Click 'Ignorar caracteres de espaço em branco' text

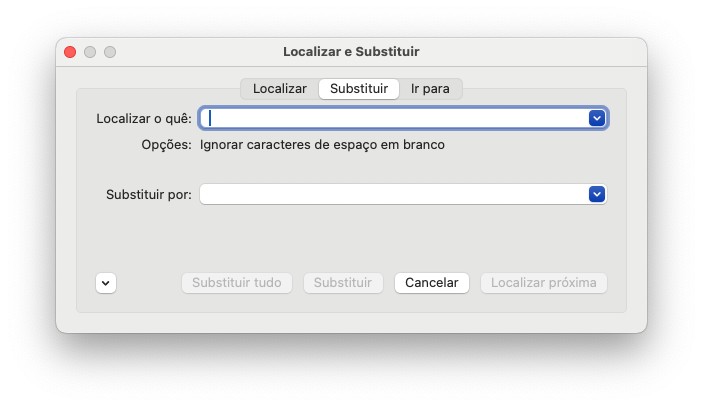coord(322,145)
